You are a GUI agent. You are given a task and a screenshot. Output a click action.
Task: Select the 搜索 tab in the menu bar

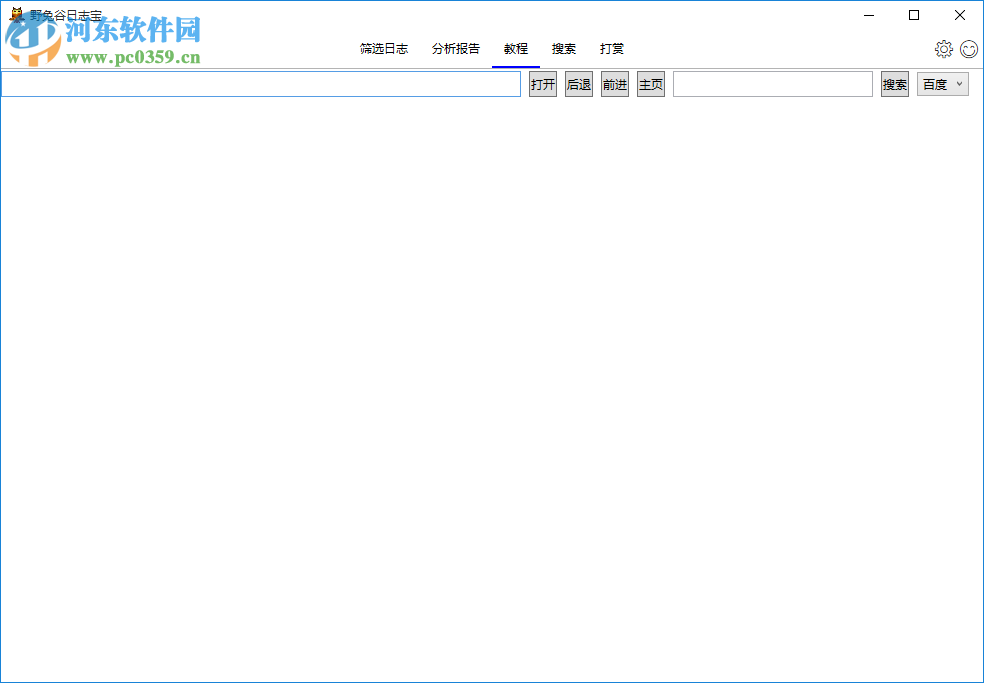point(563,48)
